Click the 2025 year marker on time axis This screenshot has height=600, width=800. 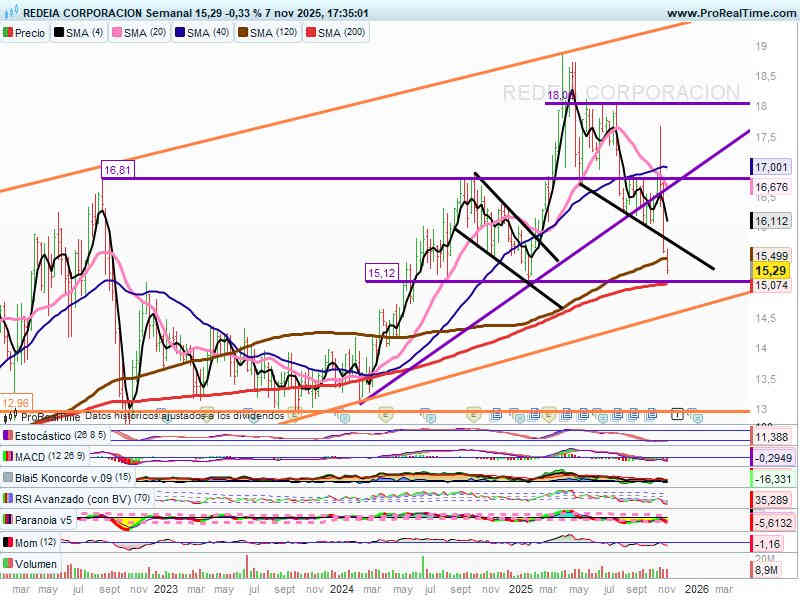click(518, 590)
